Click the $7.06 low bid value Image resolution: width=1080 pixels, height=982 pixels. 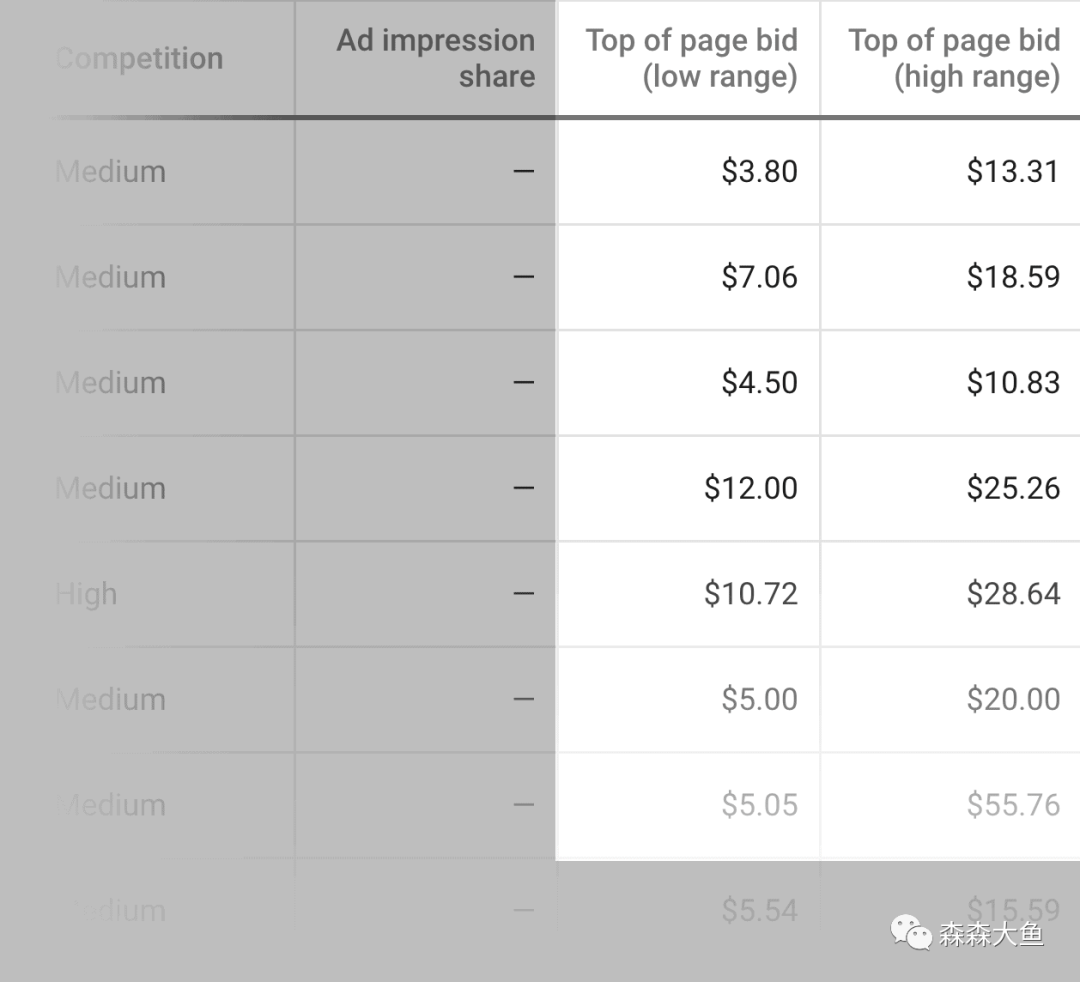(x=759, y=277)
